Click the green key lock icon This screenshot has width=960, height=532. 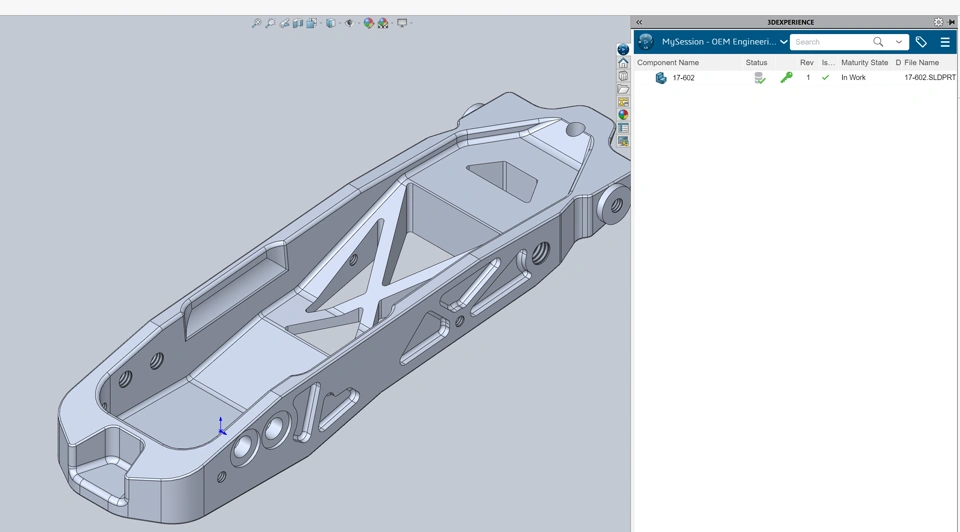coord(786,77)
